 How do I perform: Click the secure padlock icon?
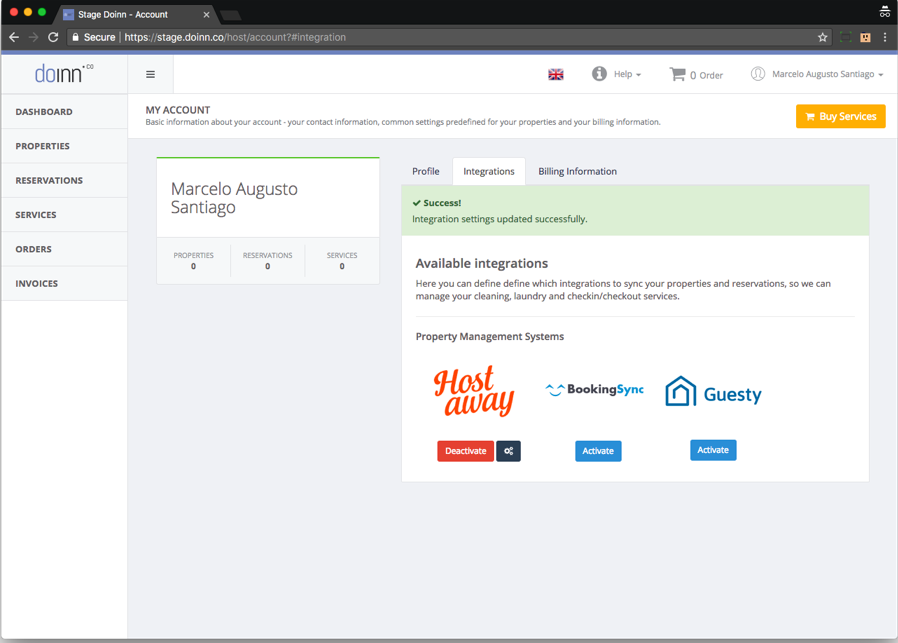click(75, 37)
